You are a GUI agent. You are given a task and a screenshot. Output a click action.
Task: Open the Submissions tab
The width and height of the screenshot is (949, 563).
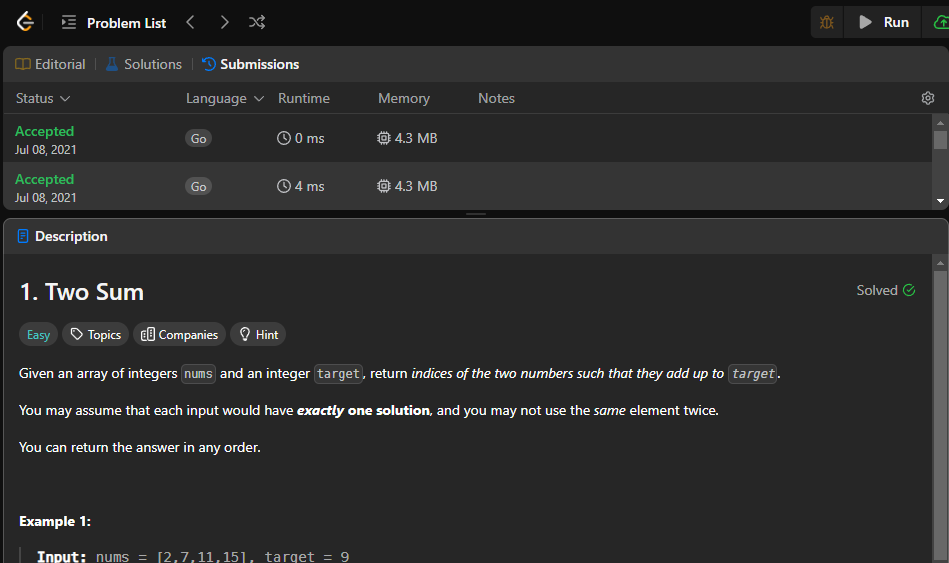[250, 64]
